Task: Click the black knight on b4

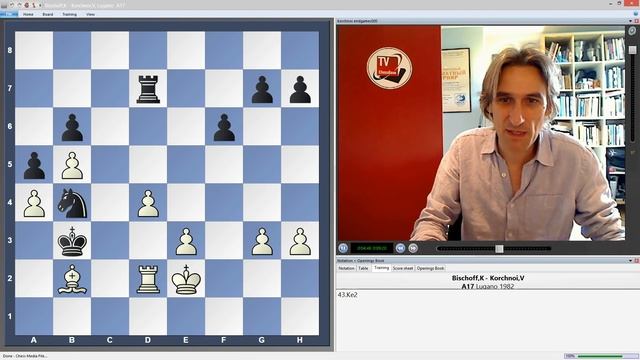Action: pos(72,203)
